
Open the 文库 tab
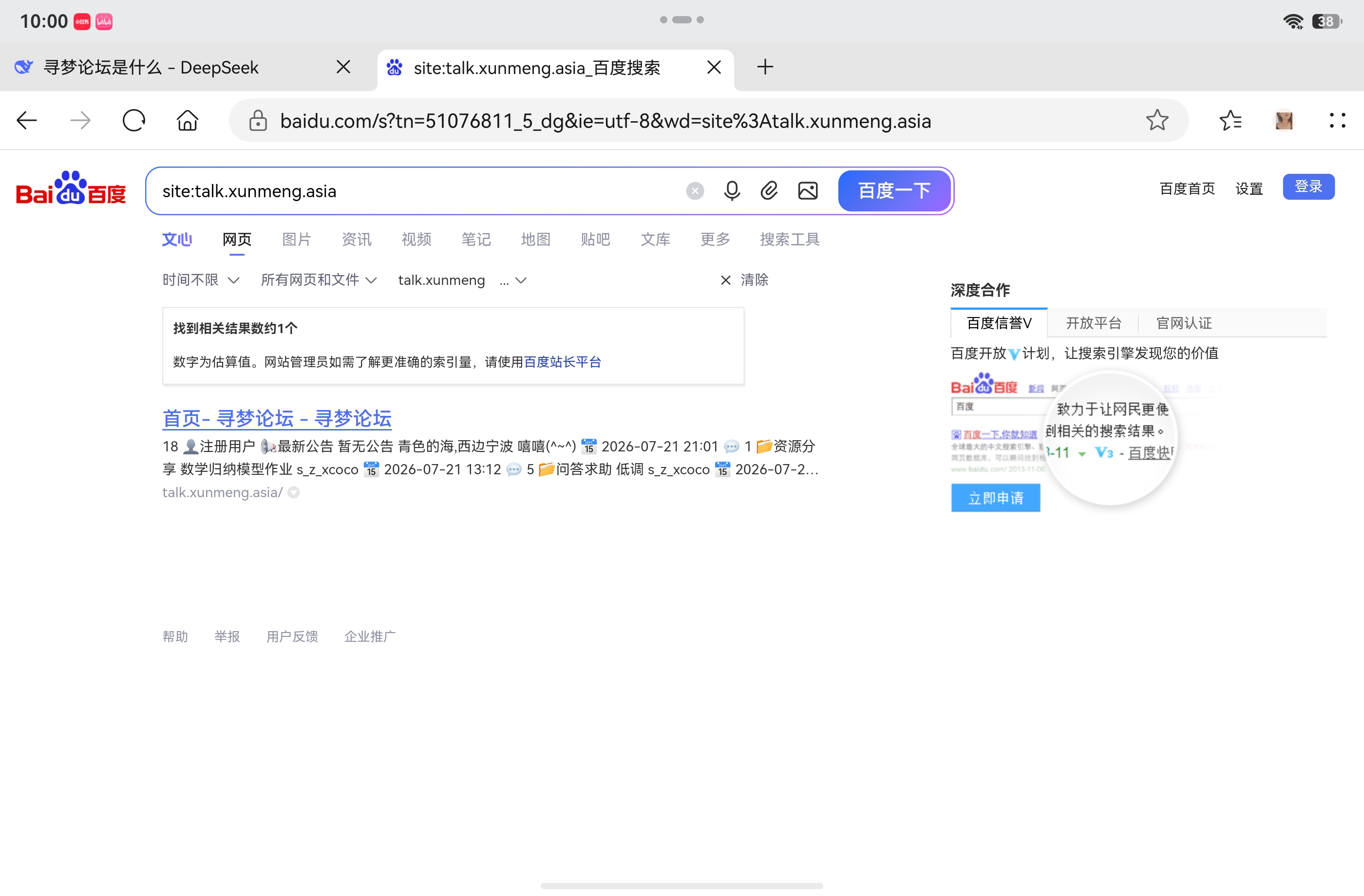pos(655,240)
